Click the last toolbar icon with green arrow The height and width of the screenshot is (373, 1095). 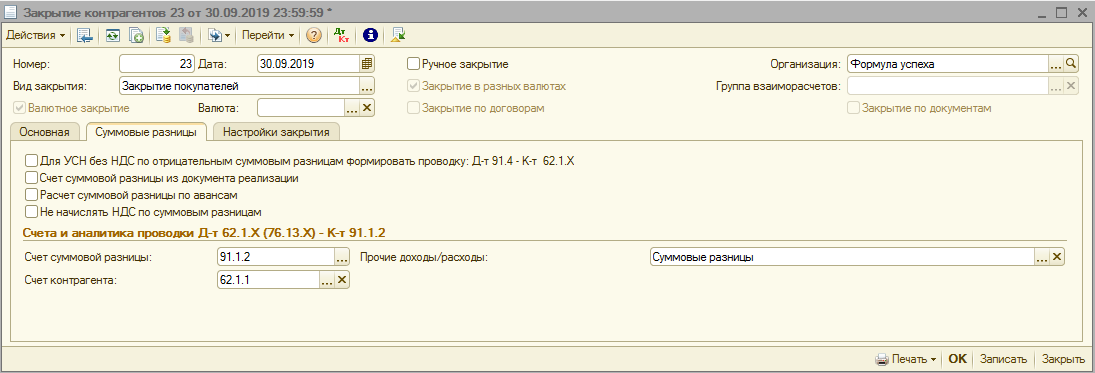coord(399,35)
